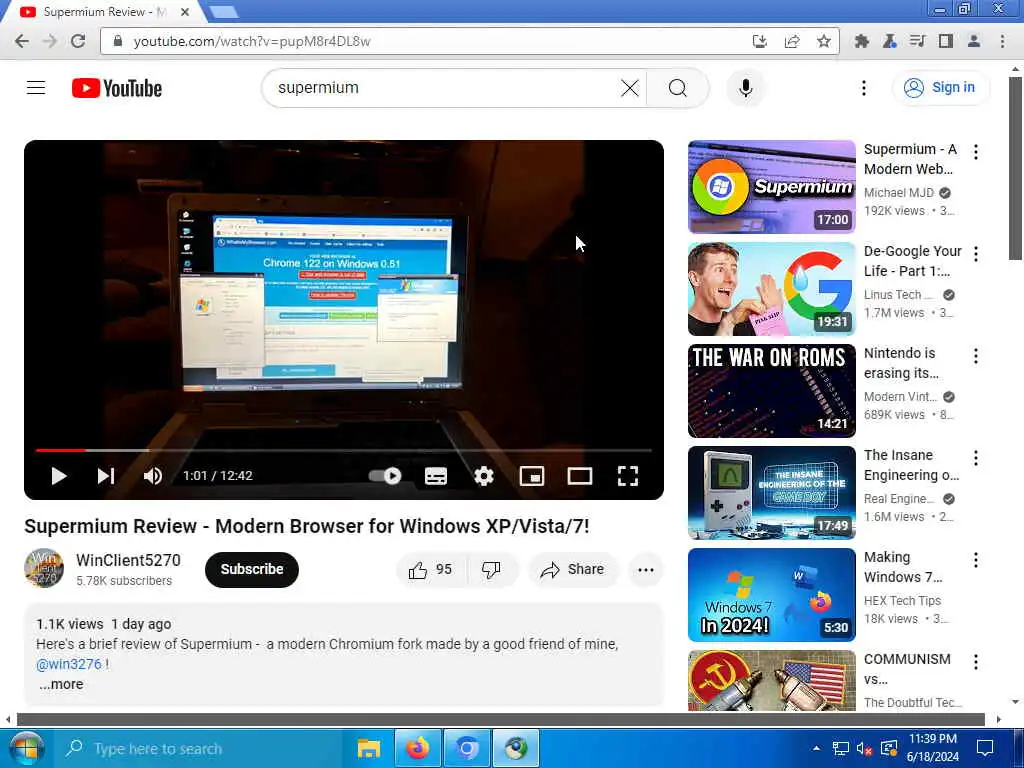
Task: Open Windows 7 In 2024 video thumbnail
Action: coord(771,595)
